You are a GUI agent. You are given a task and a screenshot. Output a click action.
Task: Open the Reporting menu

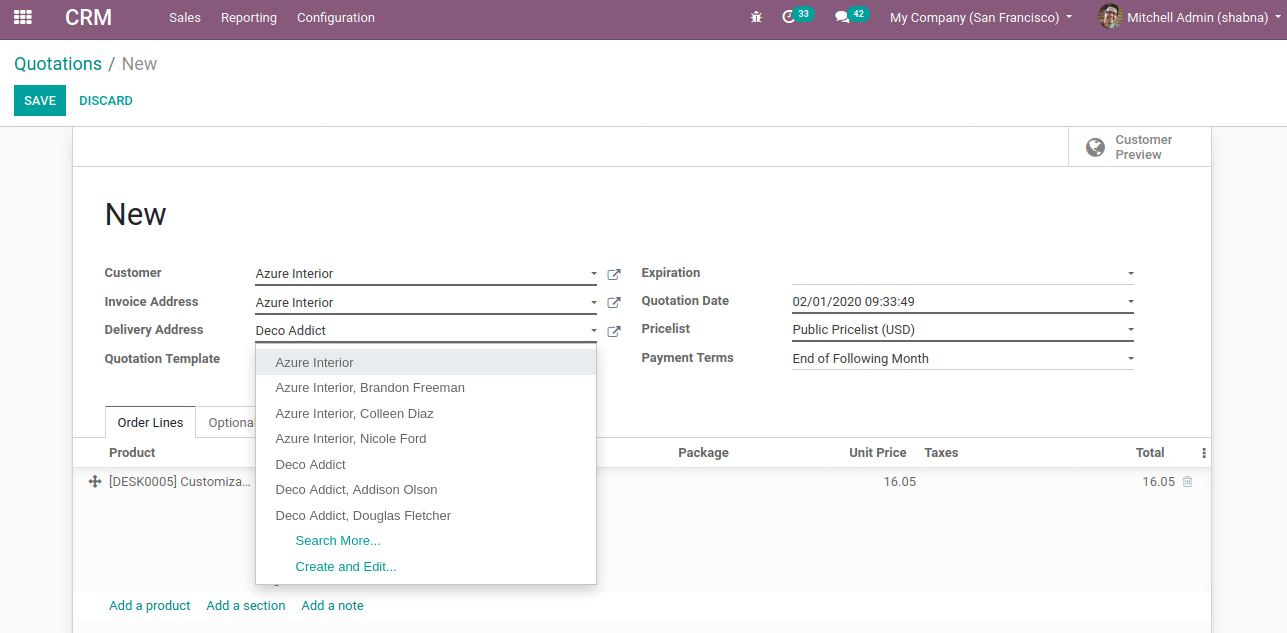(x=249, y=17)
